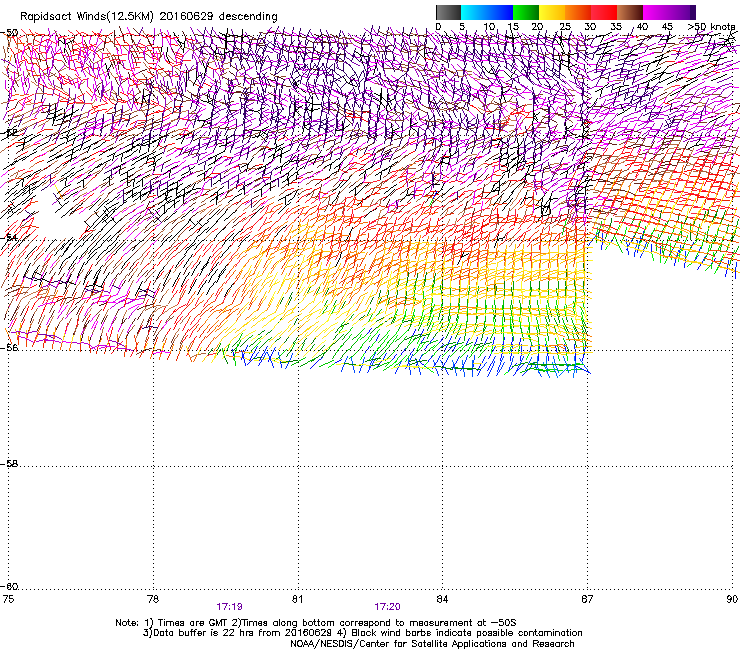Image resolution: width=740 pixels, height=650 pixels.
Task: Click longitude label '75' on the axis
Action: pos(8,599)
